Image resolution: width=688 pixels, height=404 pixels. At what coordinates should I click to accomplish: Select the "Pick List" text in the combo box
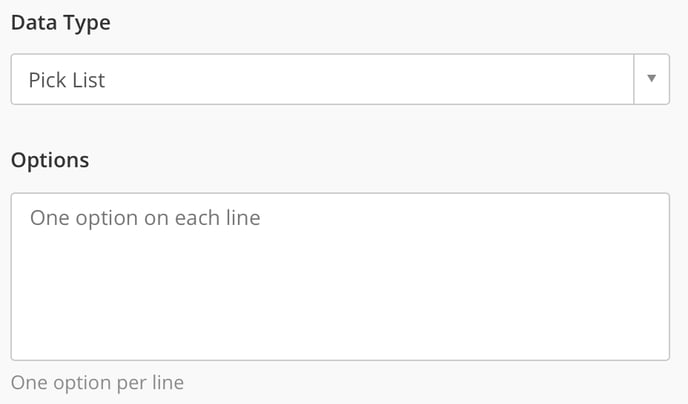67,80
